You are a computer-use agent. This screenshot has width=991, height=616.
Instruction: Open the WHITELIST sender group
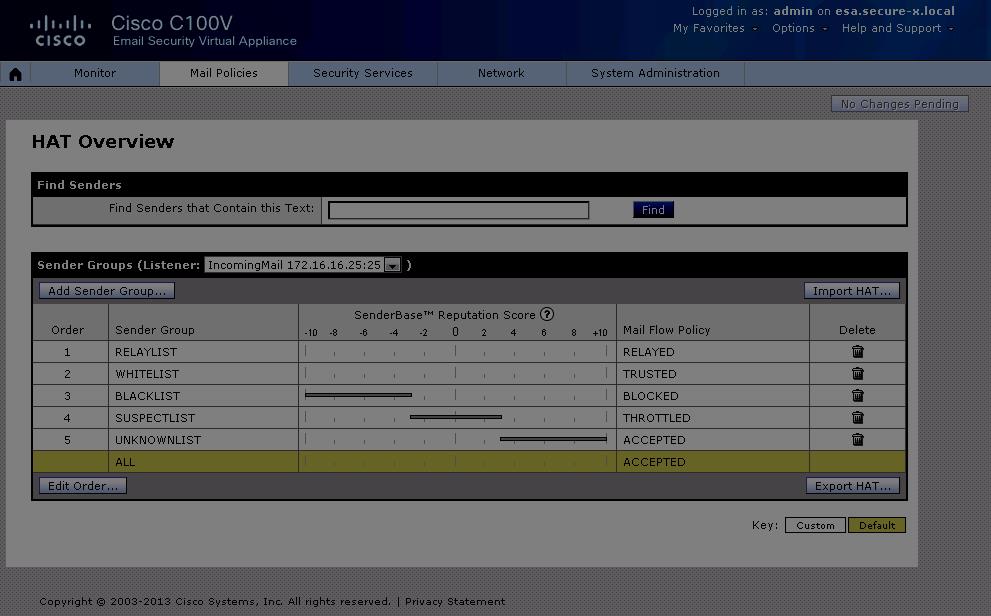click(x=147, y=374)
